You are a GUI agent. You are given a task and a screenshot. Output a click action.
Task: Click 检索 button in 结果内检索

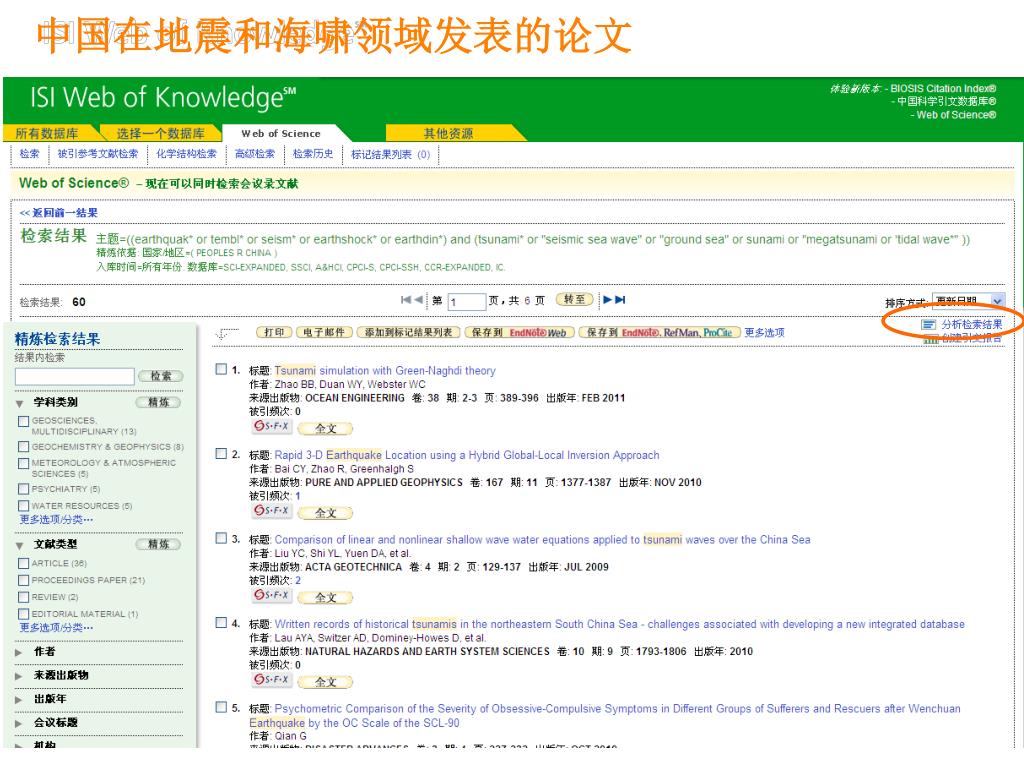pyautogui.click(x=161, y=376)
